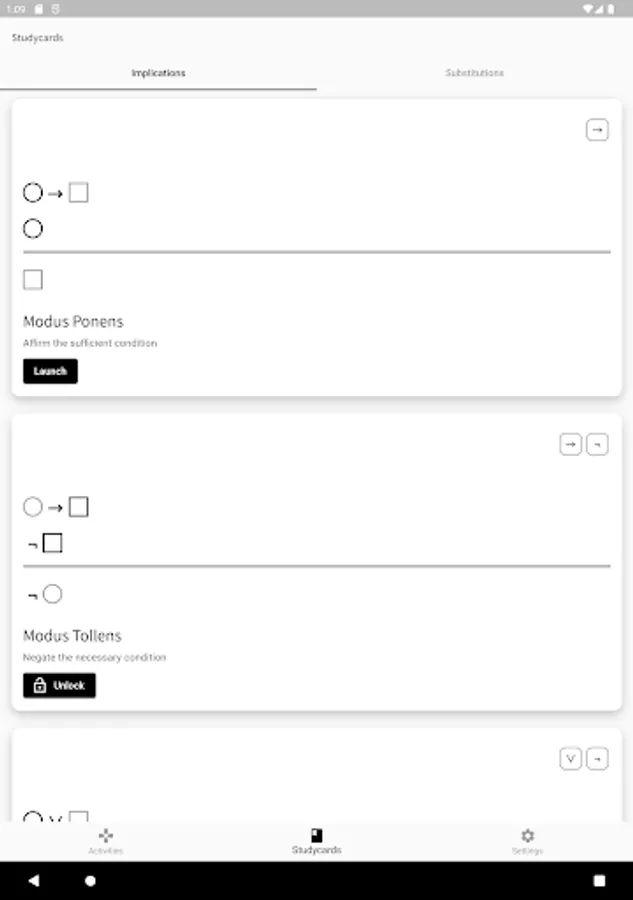
Task: Tap the implication arrow badge on Modus Ponens card
Action: [x=597, y=130]
